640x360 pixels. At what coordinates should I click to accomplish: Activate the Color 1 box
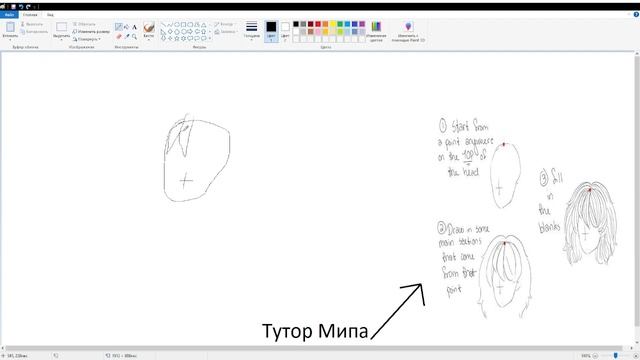pyautogui.click(x=271, y=31)
